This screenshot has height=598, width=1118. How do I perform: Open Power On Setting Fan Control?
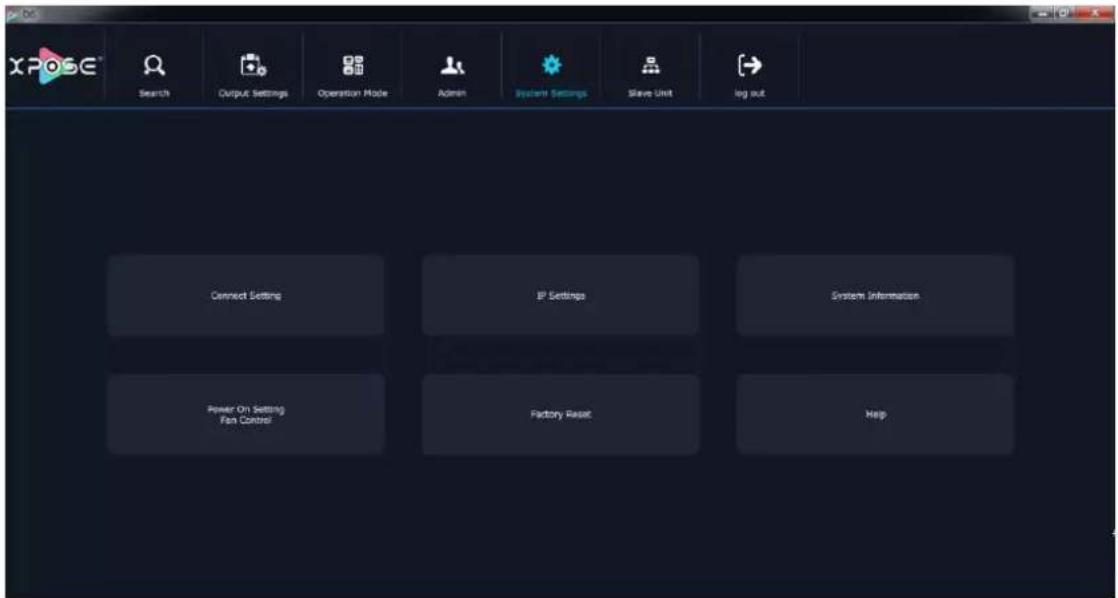coord(246,414)
